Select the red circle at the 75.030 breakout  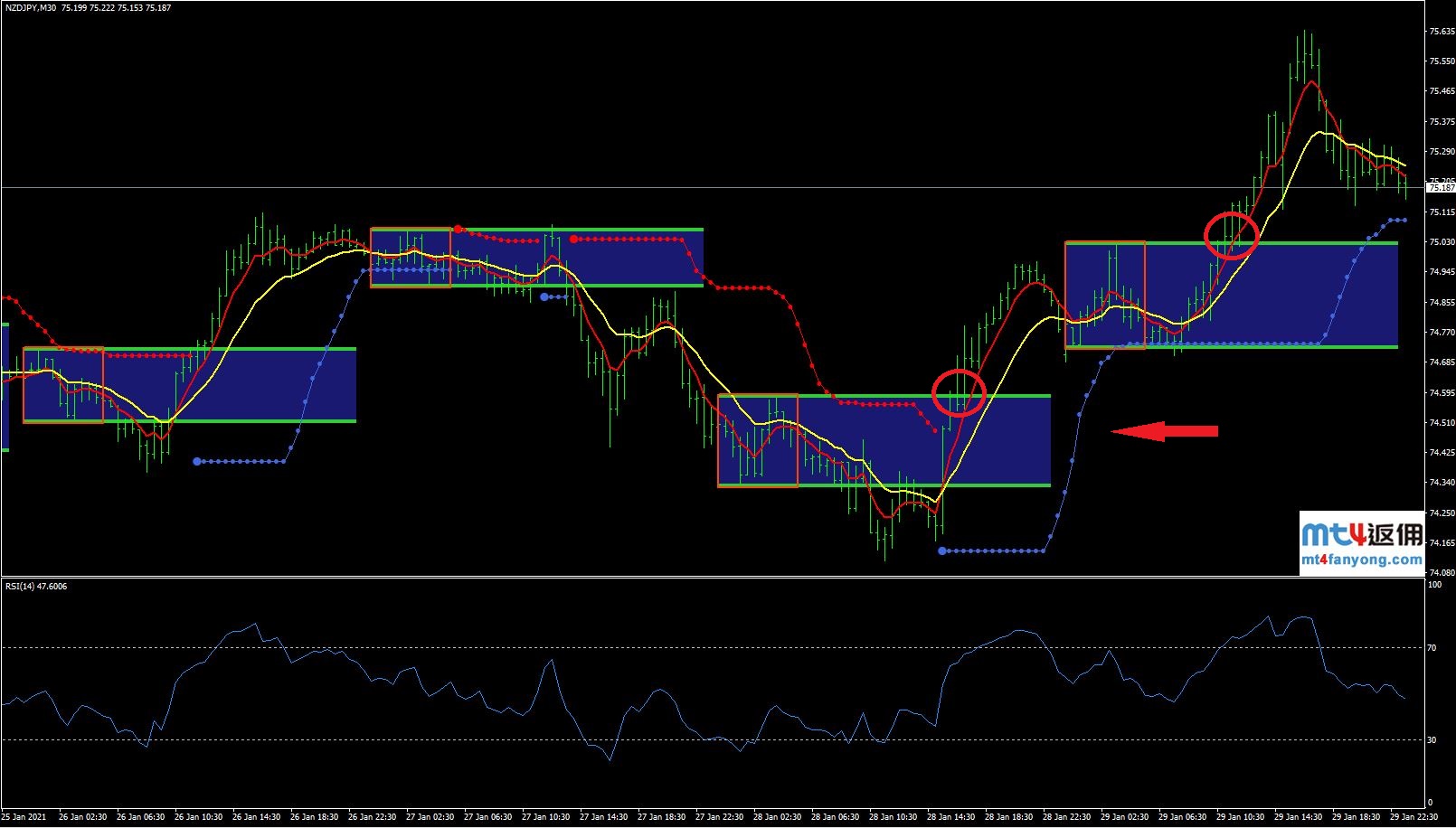(x=1231, y=235)
